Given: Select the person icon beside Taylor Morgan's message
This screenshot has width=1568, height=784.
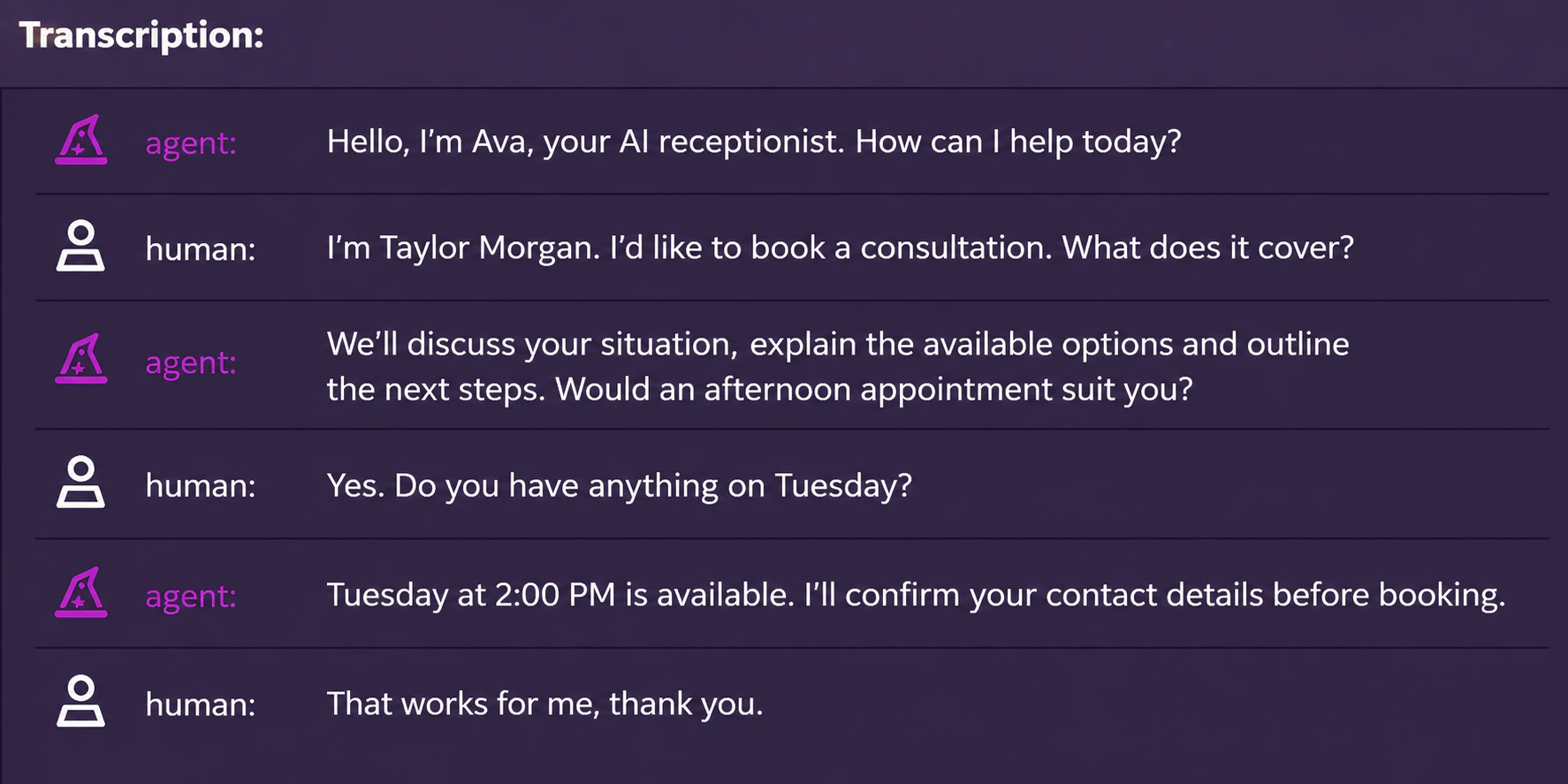Looking at the screenshot, I should click(80, 246).
